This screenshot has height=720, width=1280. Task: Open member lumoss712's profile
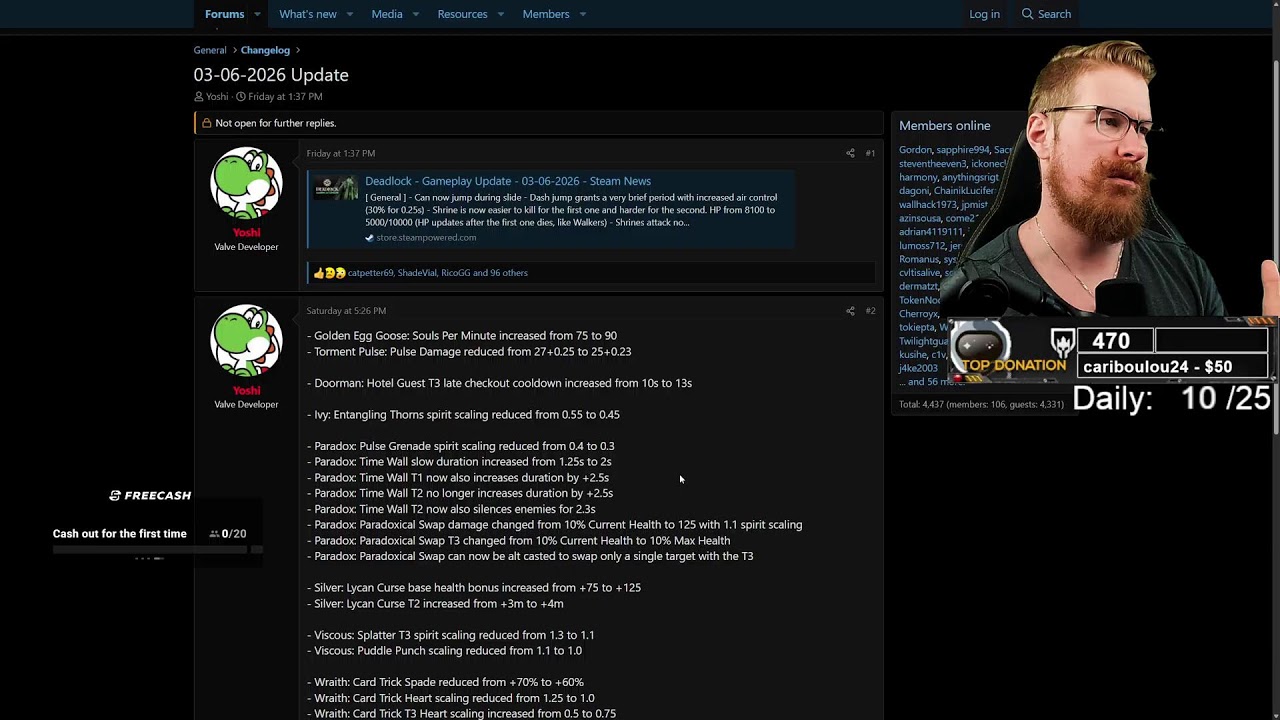point(922,246)
